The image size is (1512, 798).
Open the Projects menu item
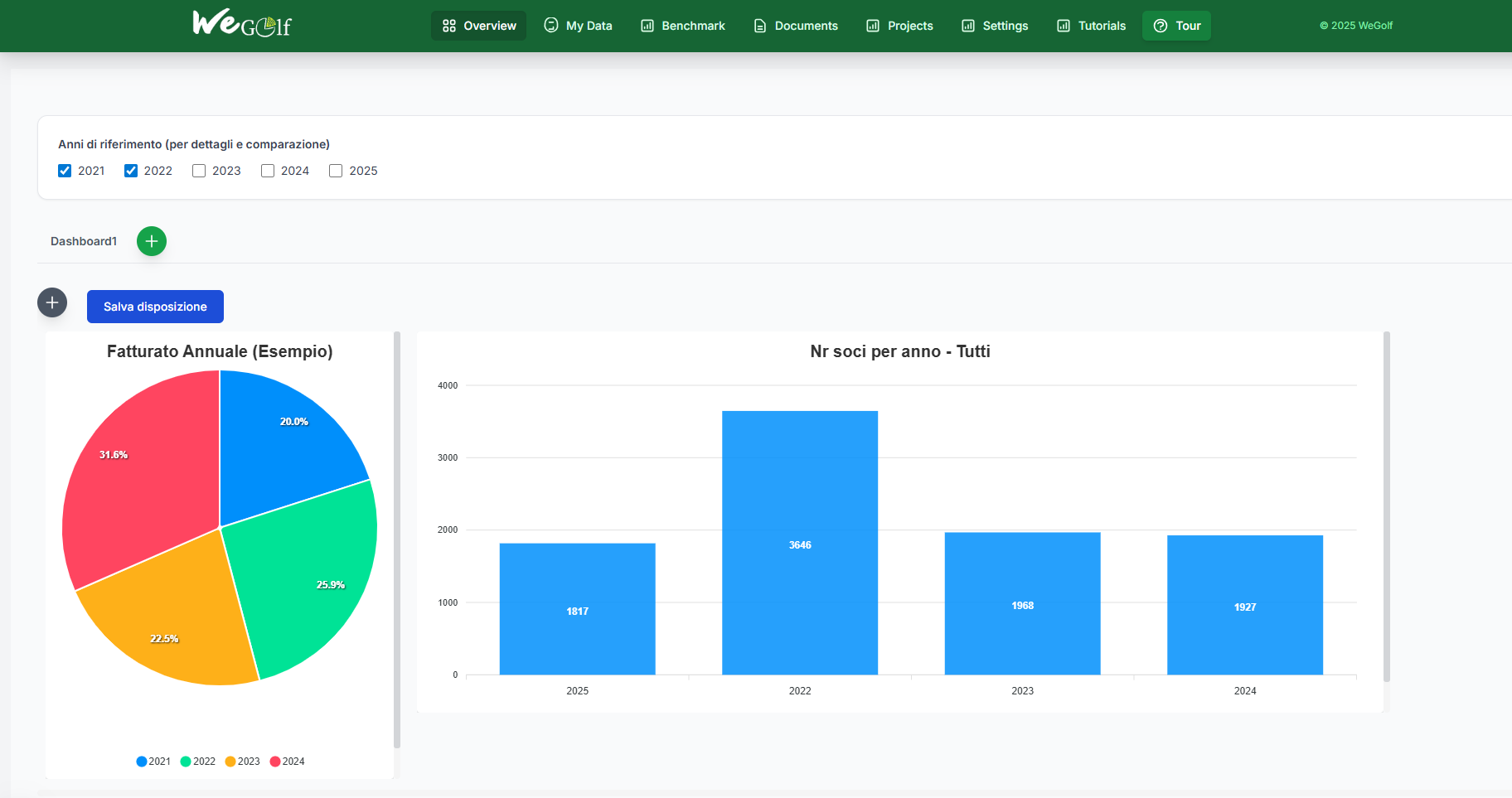coord(899,26)
